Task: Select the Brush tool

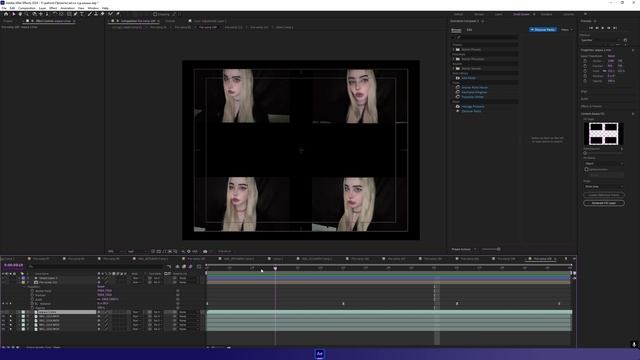Action: coord(90,14)
